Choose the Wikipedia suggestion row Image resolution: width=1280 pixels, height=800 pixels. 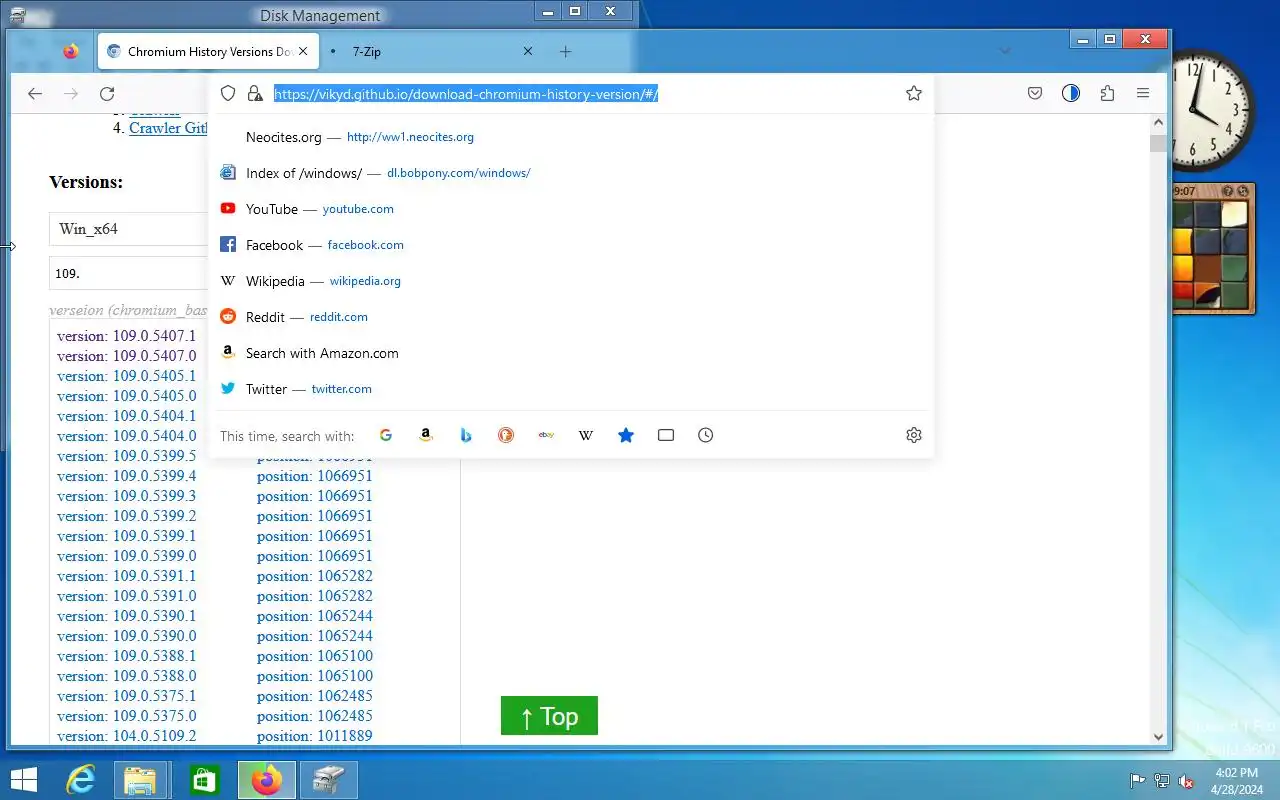point(572,281)
